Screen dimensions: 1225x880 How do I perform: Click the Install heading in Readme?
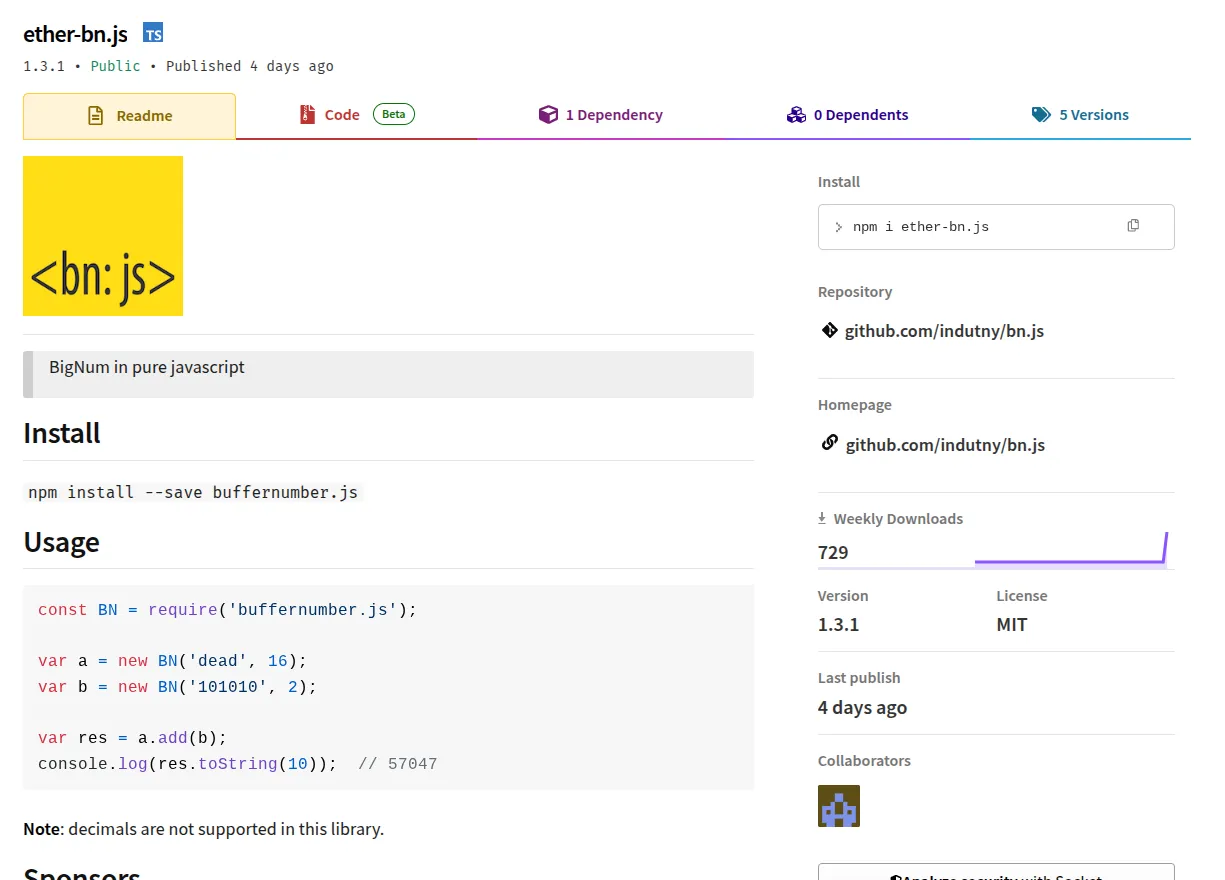click(x=62, y=433)
